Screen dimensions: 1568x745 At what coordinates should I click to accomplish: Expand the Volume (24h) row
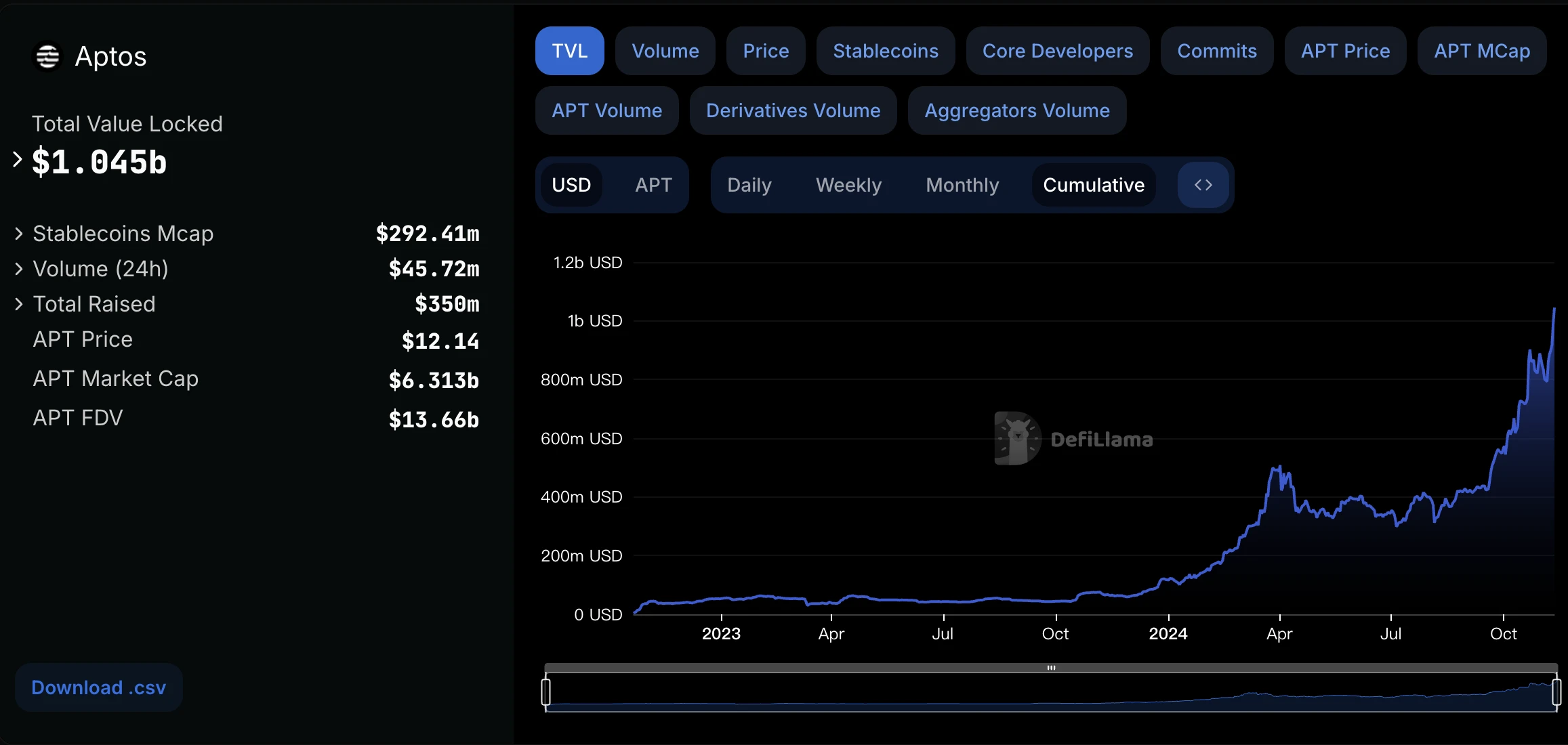tap(19, 269)
